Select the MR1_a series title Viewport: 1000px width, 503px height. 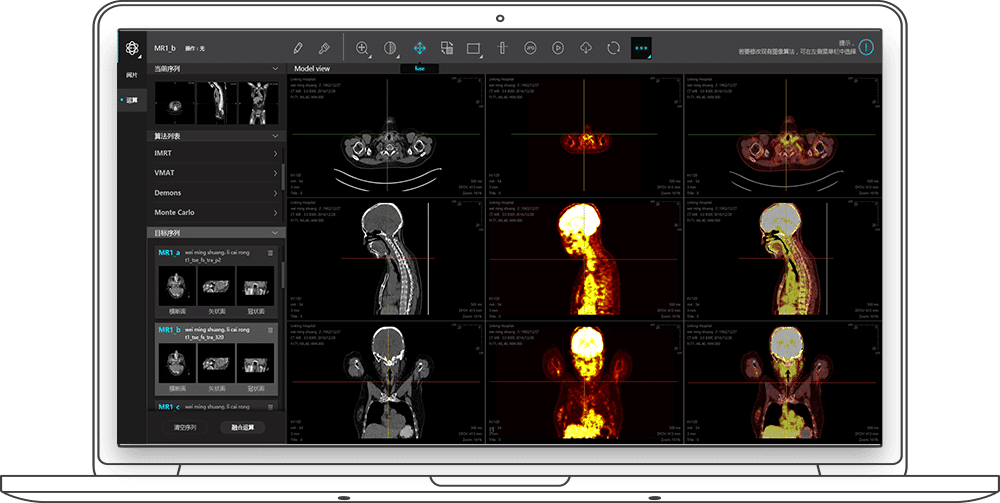pyautogui.click(x=169, y=252)
